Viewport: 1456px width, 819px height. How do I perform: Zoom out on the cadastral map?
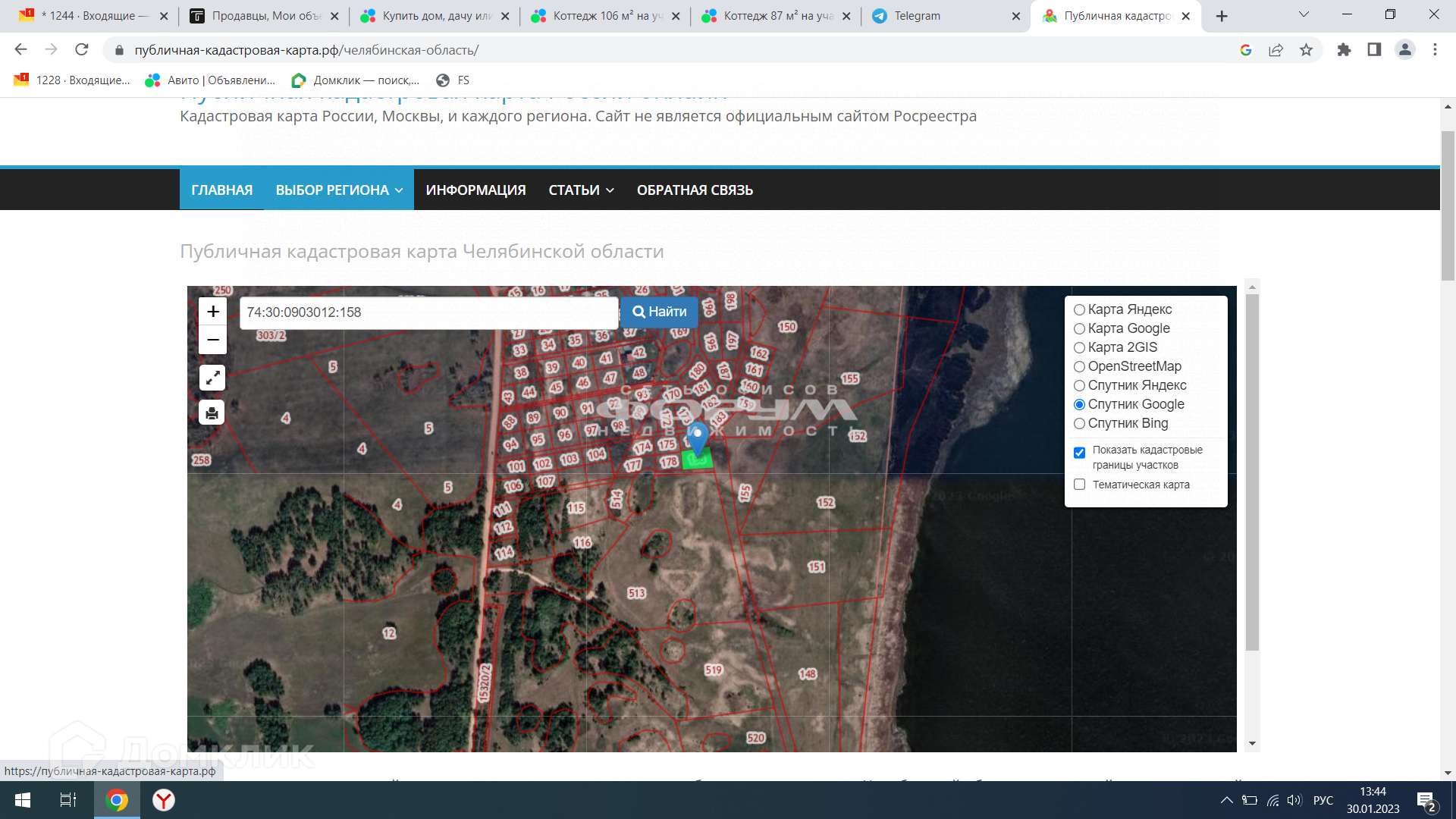(213, 340)
